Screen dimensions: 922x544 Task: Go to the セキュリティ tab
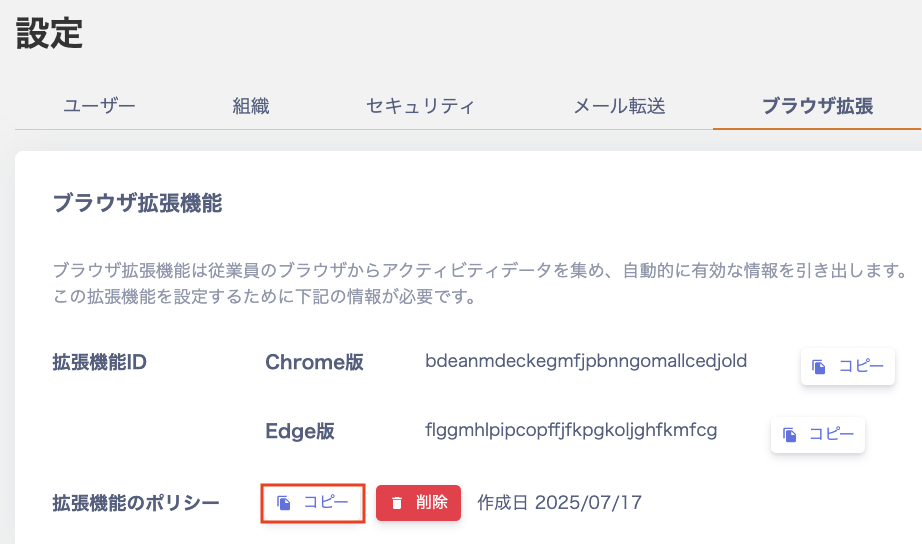[420, 106]
